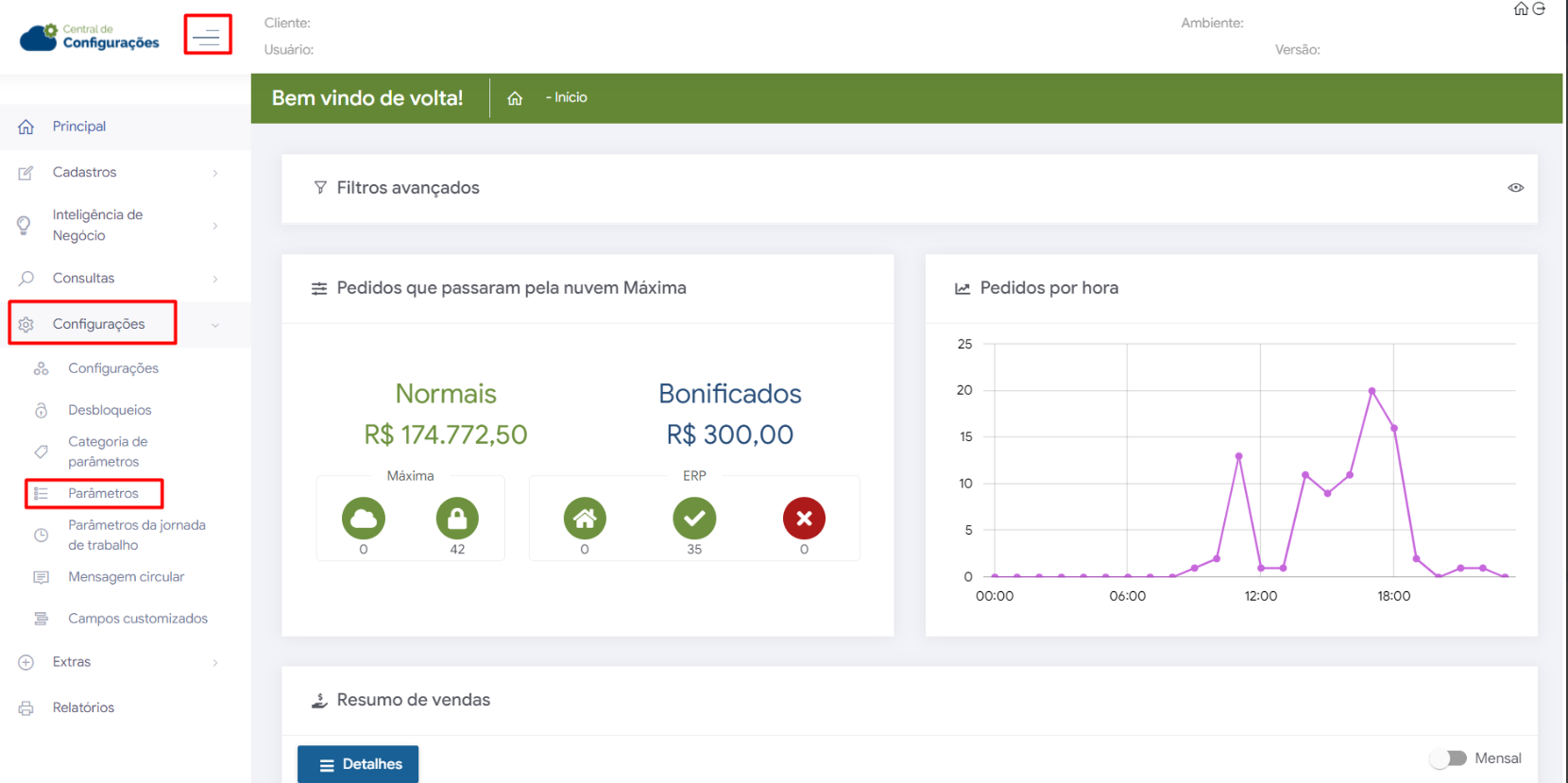Click the message icon beside Mensagem circular

click(x=42, y=577)
